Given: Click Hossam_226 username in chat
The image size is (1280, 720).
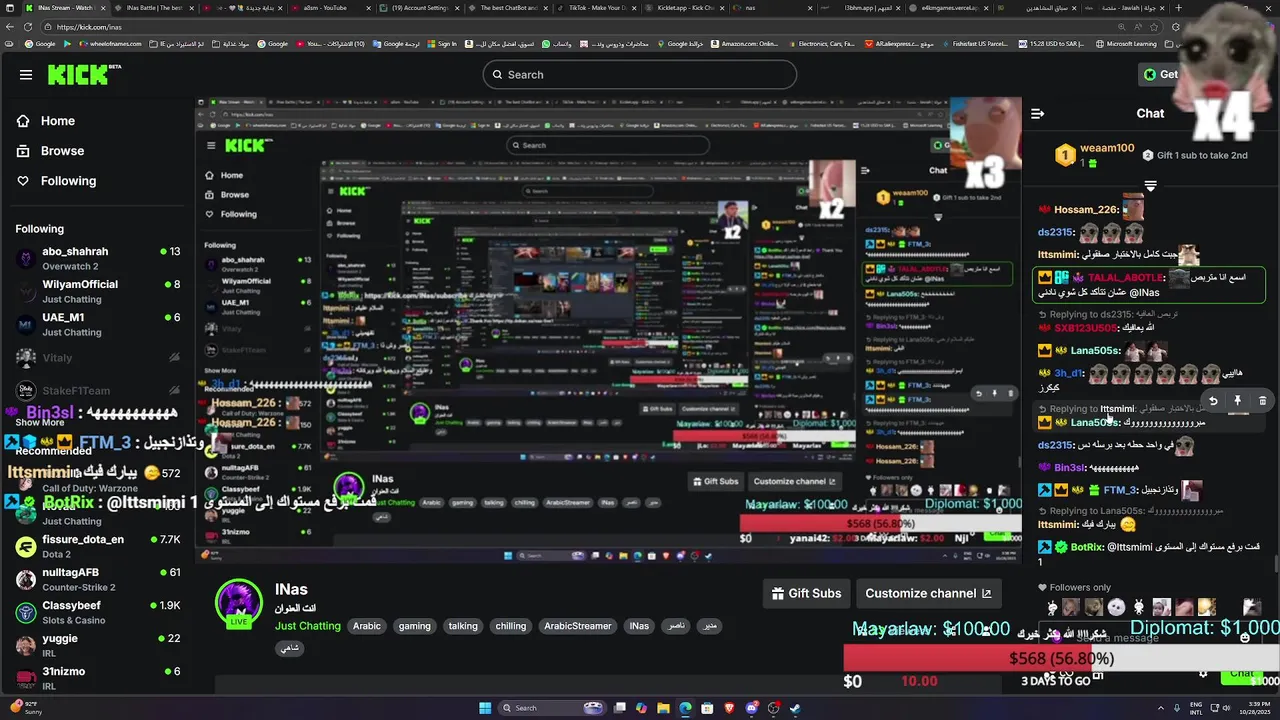Looking at the screenshot, I should pyautogui.click(x=1086, y=209).
